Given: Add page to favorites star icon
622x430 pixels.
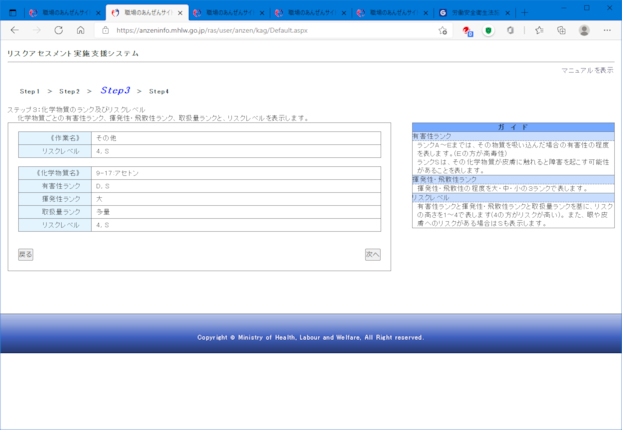Looking at the screenshot, I should click(443, 31).
